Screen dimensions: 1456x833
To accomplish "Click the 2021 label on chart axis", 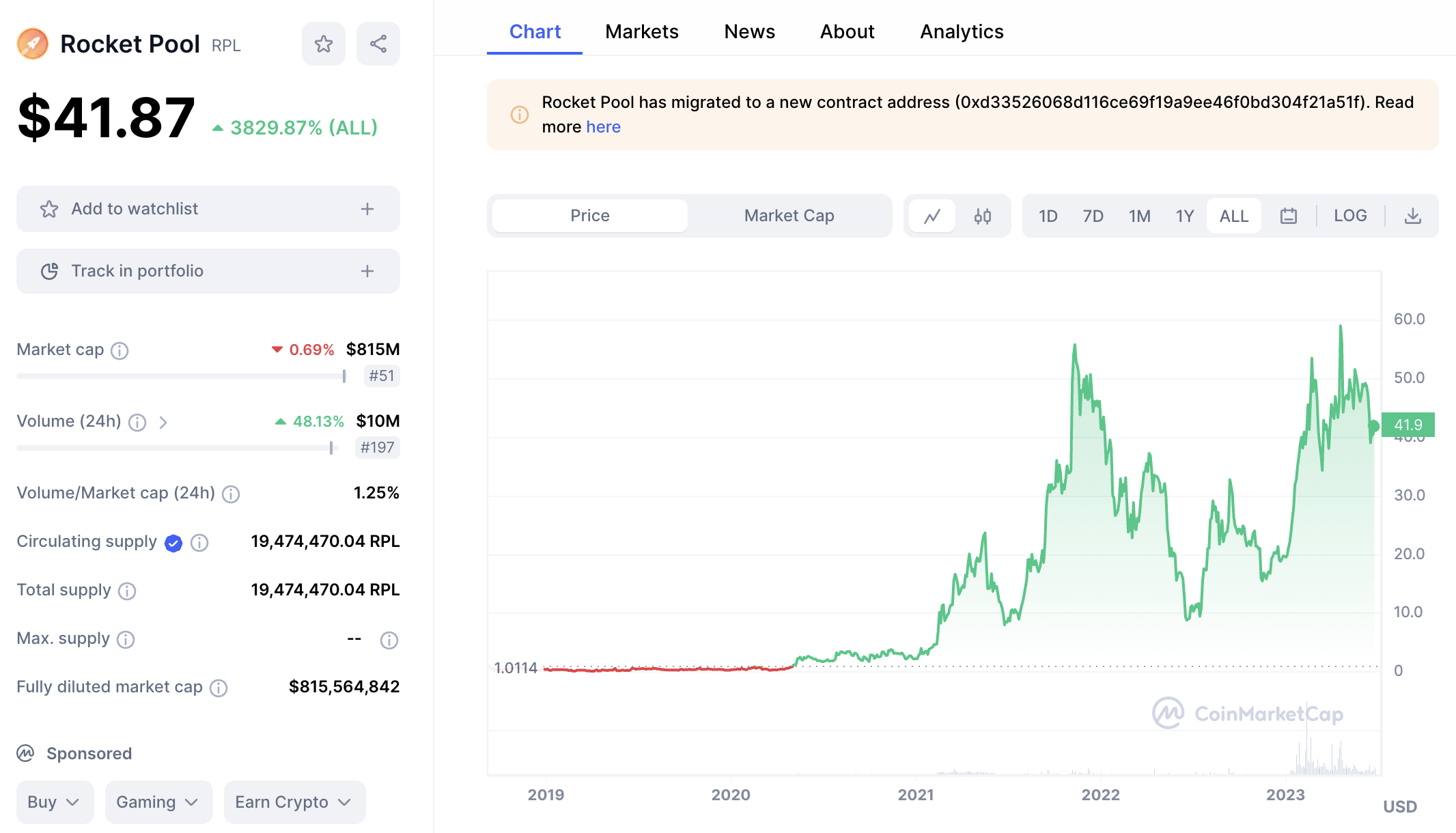I will pos(916,795).
